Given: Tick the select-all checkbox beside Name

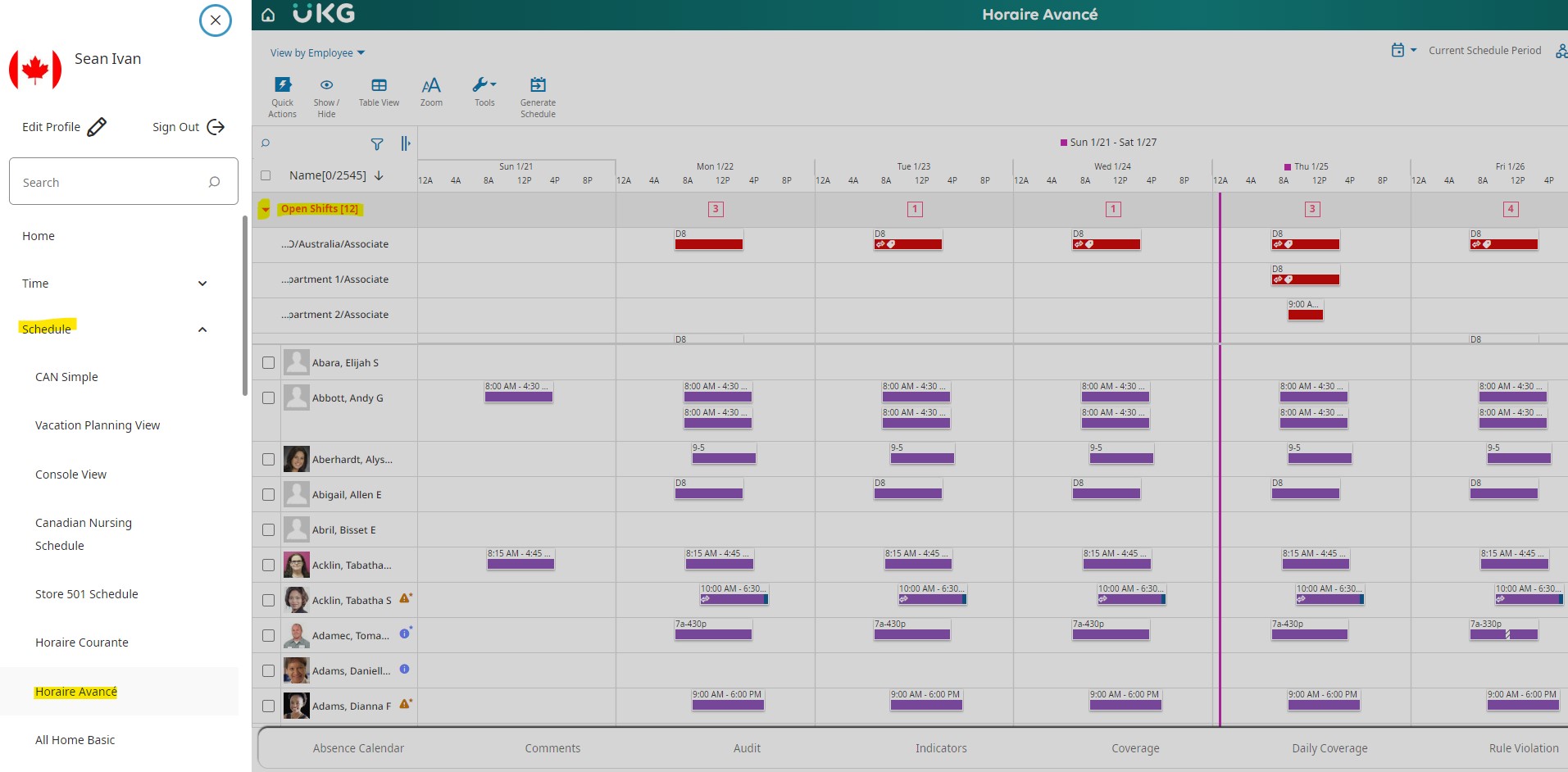Looking at the screenshot, I should tap(266, 175).
